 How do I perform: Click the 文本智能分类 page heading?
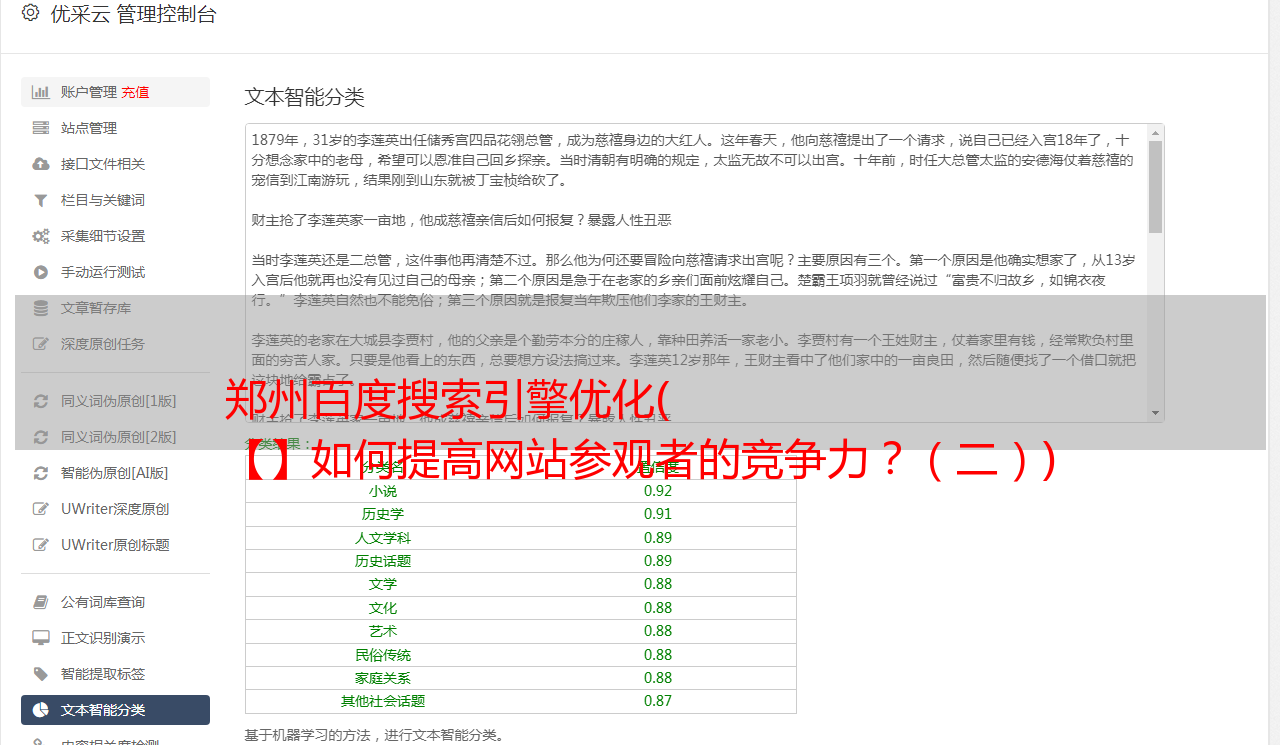tap(305, 97)
